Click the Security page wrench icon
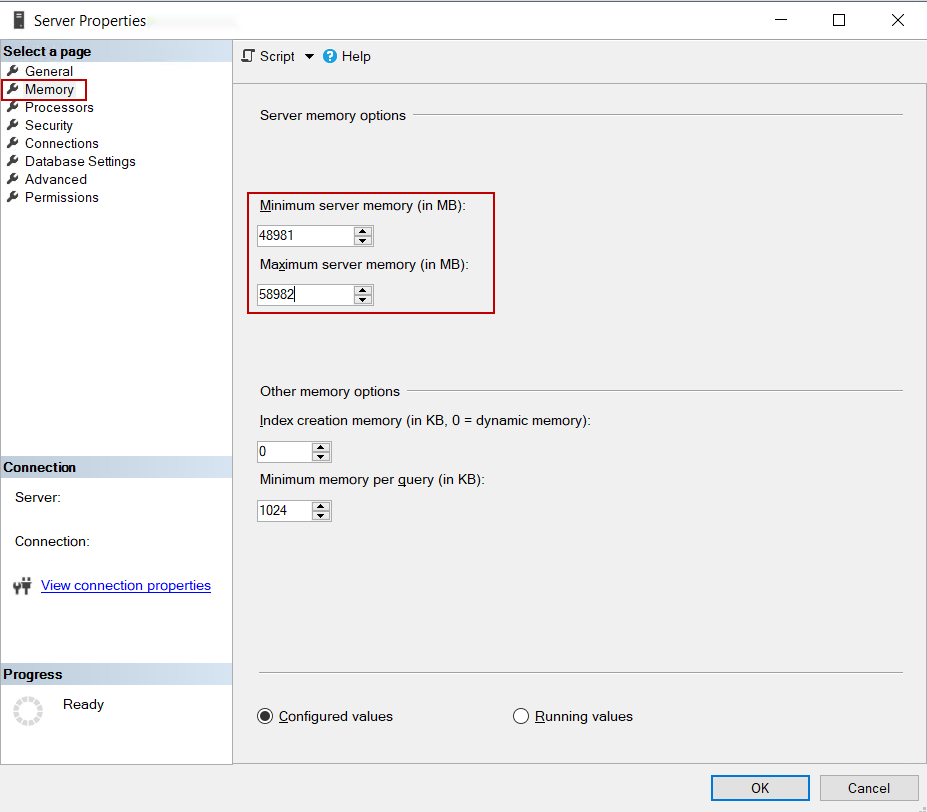 (x=13, y=125)
